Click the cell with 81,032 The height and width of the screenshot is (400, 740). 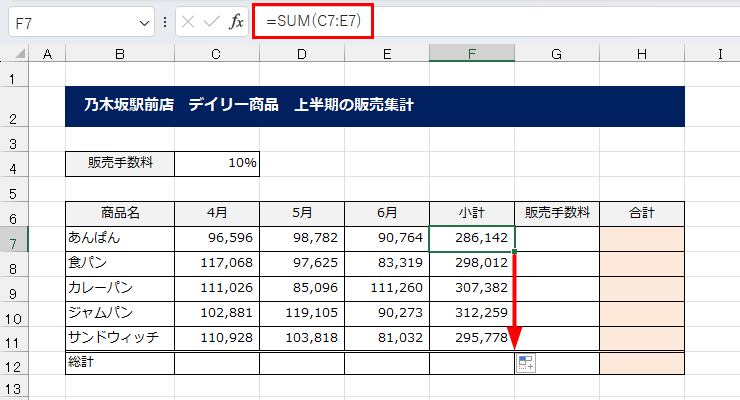[x=387, y=339]
